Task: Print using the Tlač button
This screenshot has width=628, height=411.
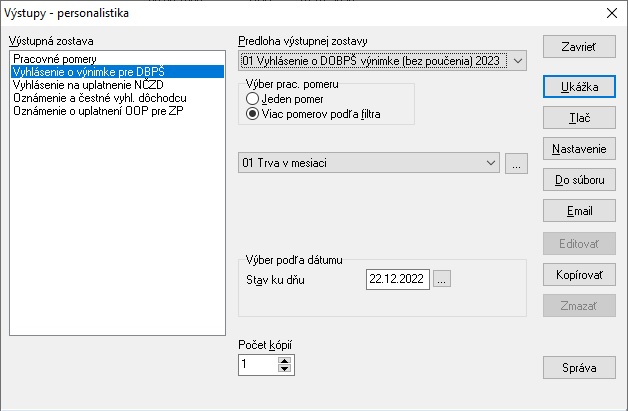Action: coord(579,118)
